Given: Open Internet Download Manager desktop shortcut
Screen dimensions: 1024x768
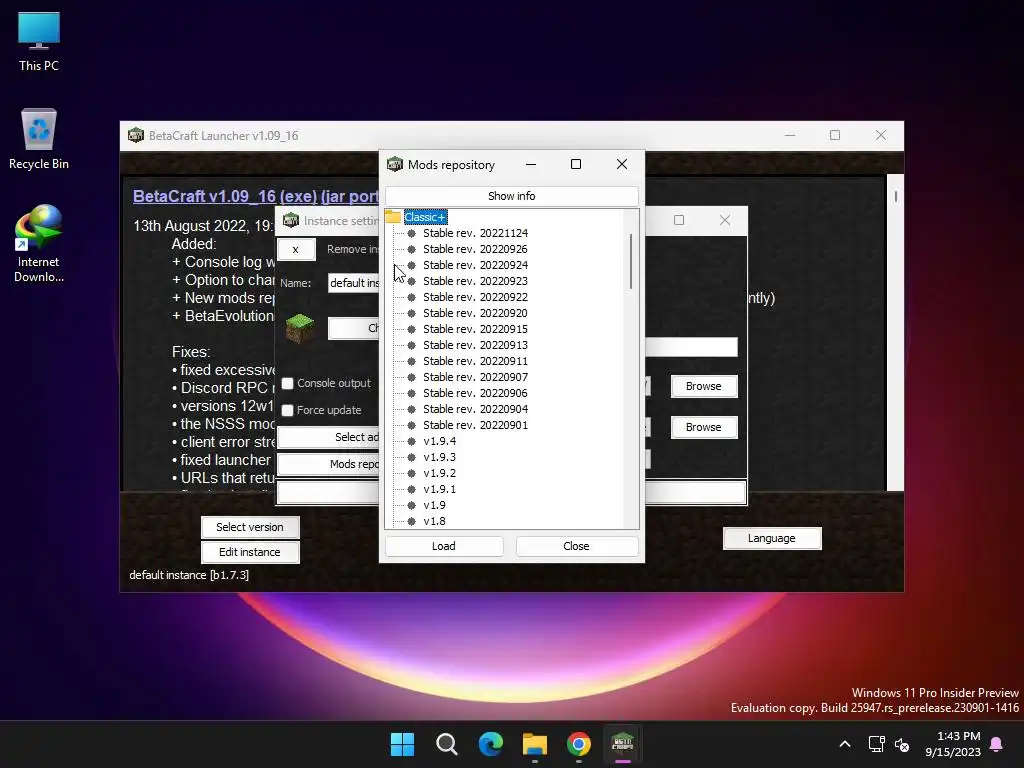Looking at the screenshot, I should click(x=39, y=244).
